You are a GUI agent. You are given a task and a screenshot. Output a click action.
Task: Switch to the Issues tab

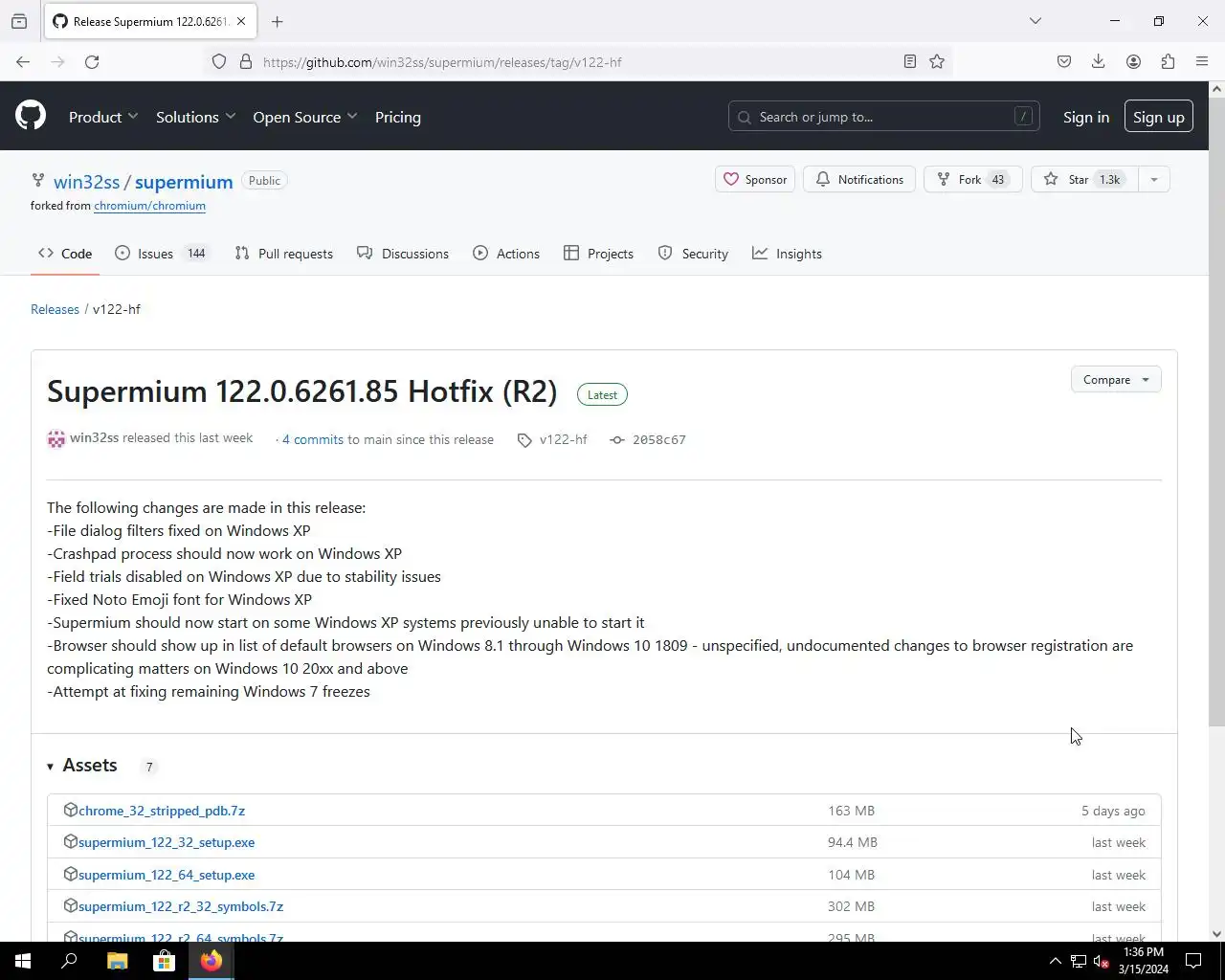pos(161,254)
